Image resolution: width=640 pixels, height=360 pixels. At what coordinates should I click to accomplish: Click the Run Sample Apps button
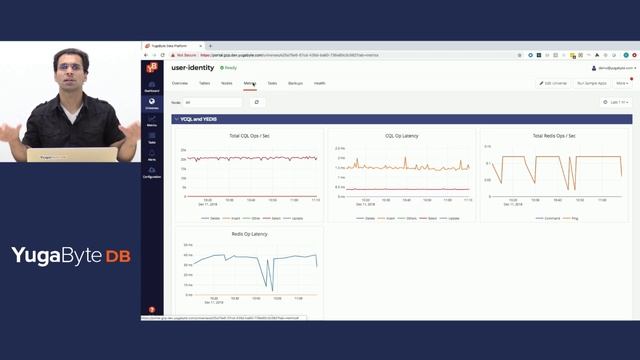click(592, 83)
